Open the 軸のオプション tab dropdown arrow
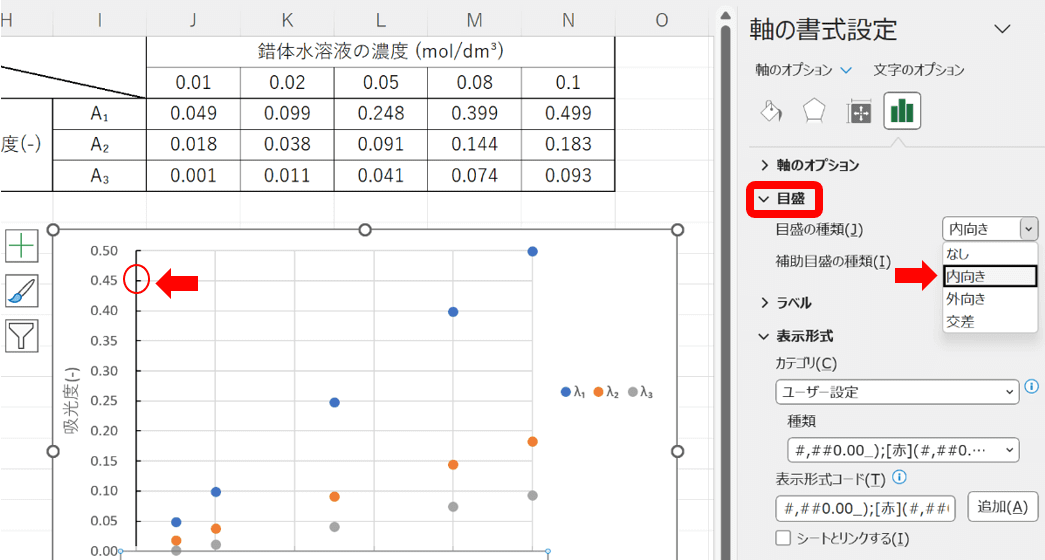Image resolution: width=1045 pixels, height=560 pixels. point(846,70)
